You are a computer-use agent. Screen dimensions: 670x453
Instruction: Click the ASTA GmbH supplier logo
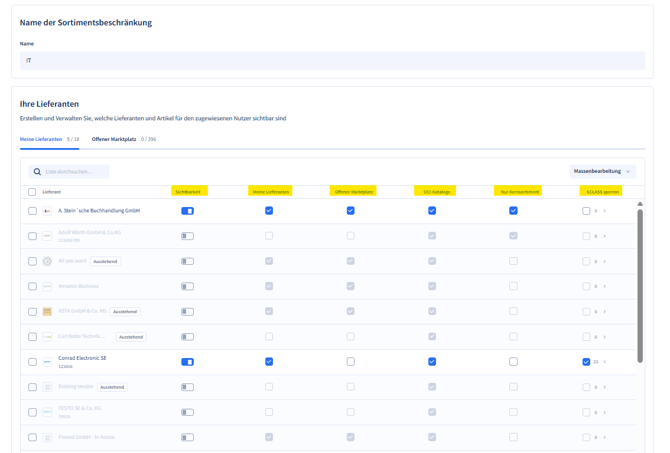point(47,312)
